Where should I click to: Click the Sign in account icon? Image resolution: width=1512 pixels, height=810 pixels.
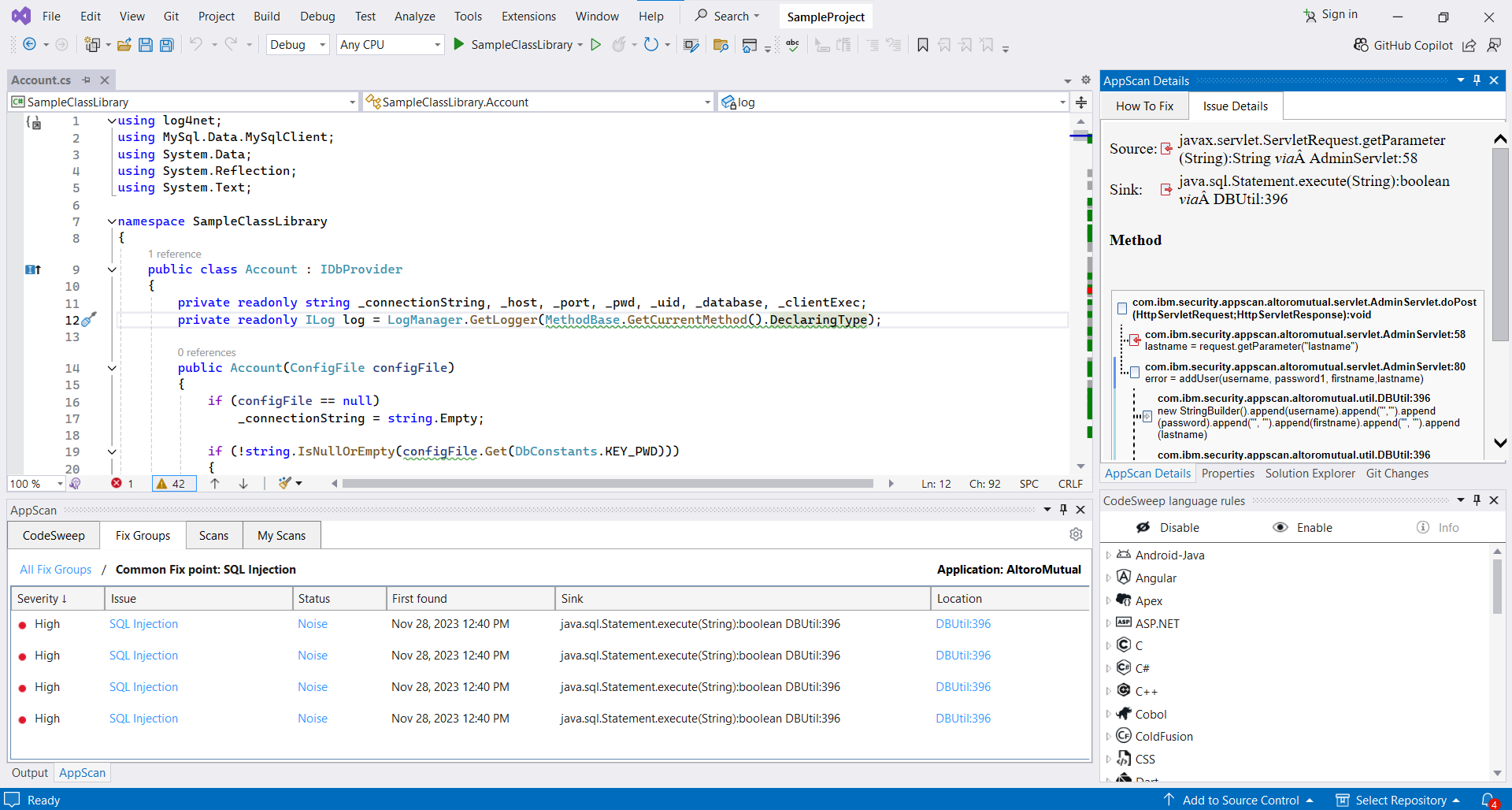point(1310,15)
